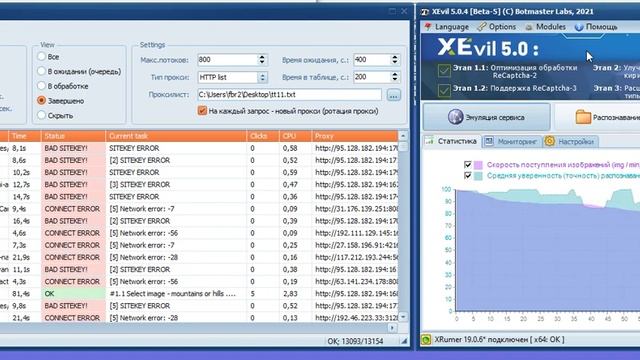640x360 pixels.
Task: Click the blue info icon beside Помощь
Action: point(579,27)
